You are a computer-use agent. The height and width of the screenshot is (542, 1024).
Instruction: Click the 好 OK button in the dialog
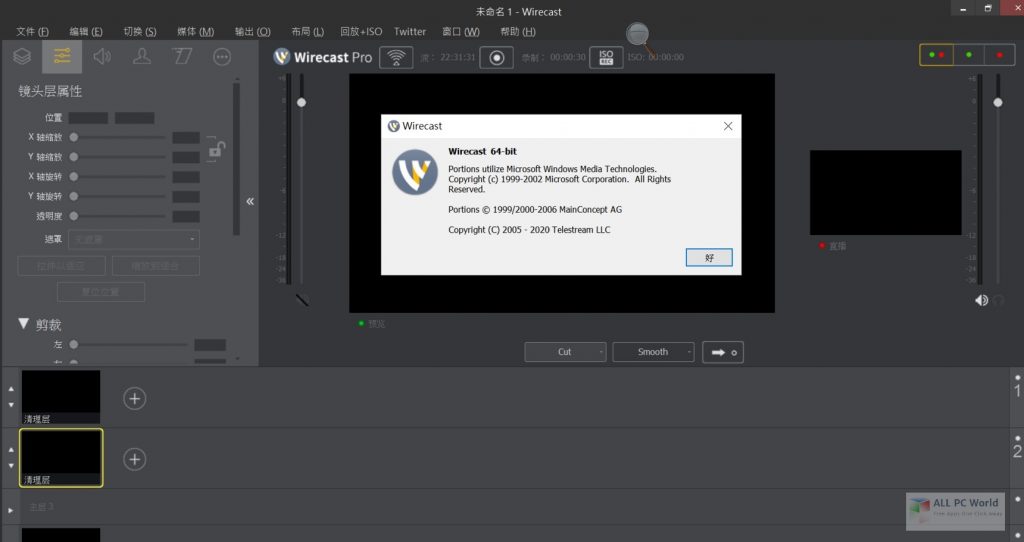pos(709,257)
